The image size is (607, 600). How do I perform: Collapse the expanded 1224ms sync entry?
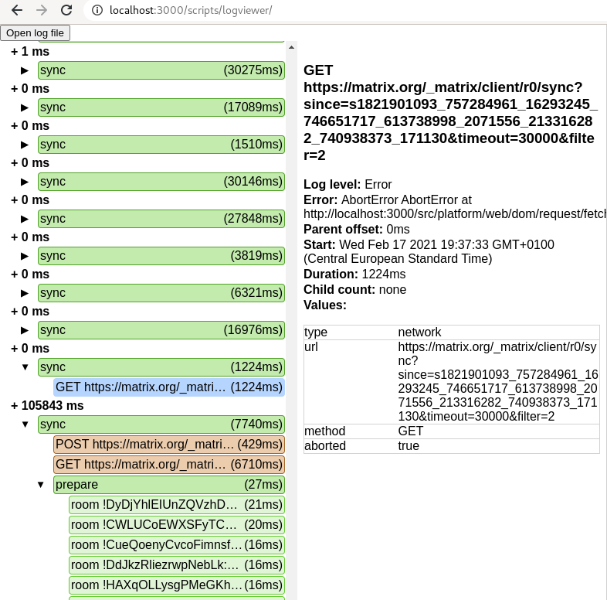coord(26,367)
